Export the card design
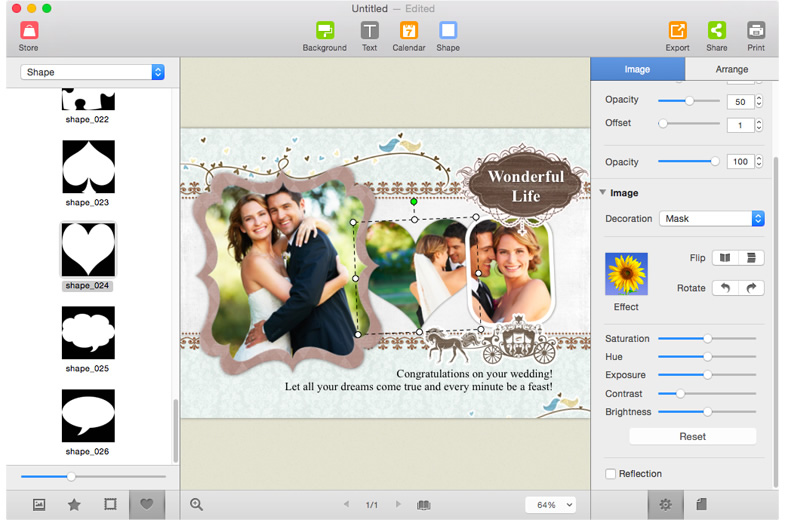Image resolution: width=785 pixels, height=520 pixels. point(677,36)
